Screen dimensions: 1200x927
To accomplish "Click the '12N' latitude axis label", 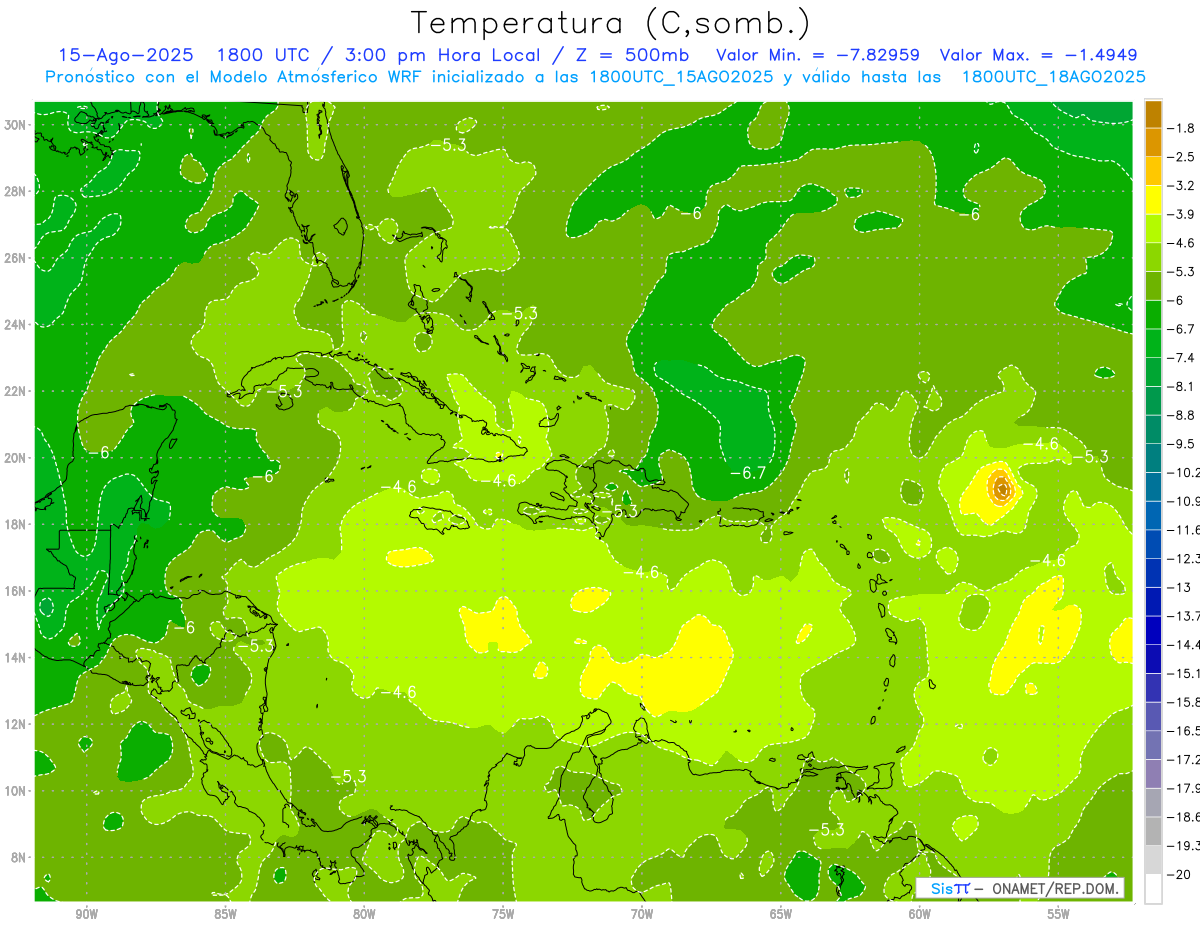I will pos(17,724).
